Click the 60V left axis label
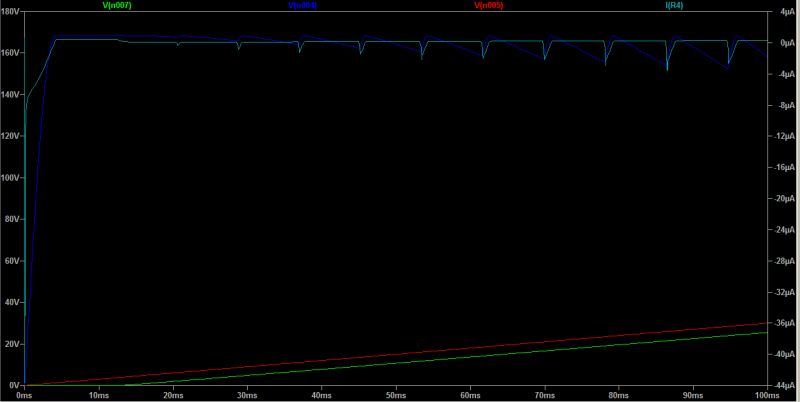The image size is (800, 402). (12, 261)
